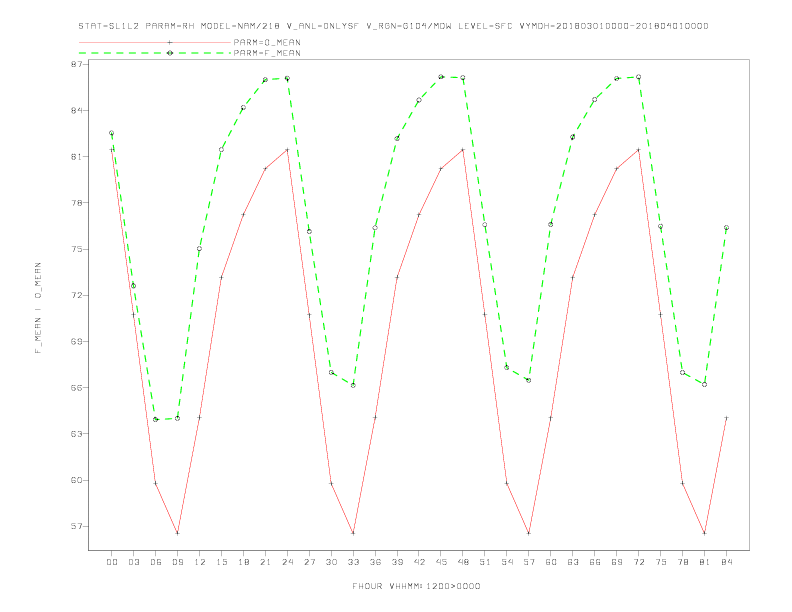792x612 pixels.
Task: Click y-axis tick label 81
Action: coord(78,157)
